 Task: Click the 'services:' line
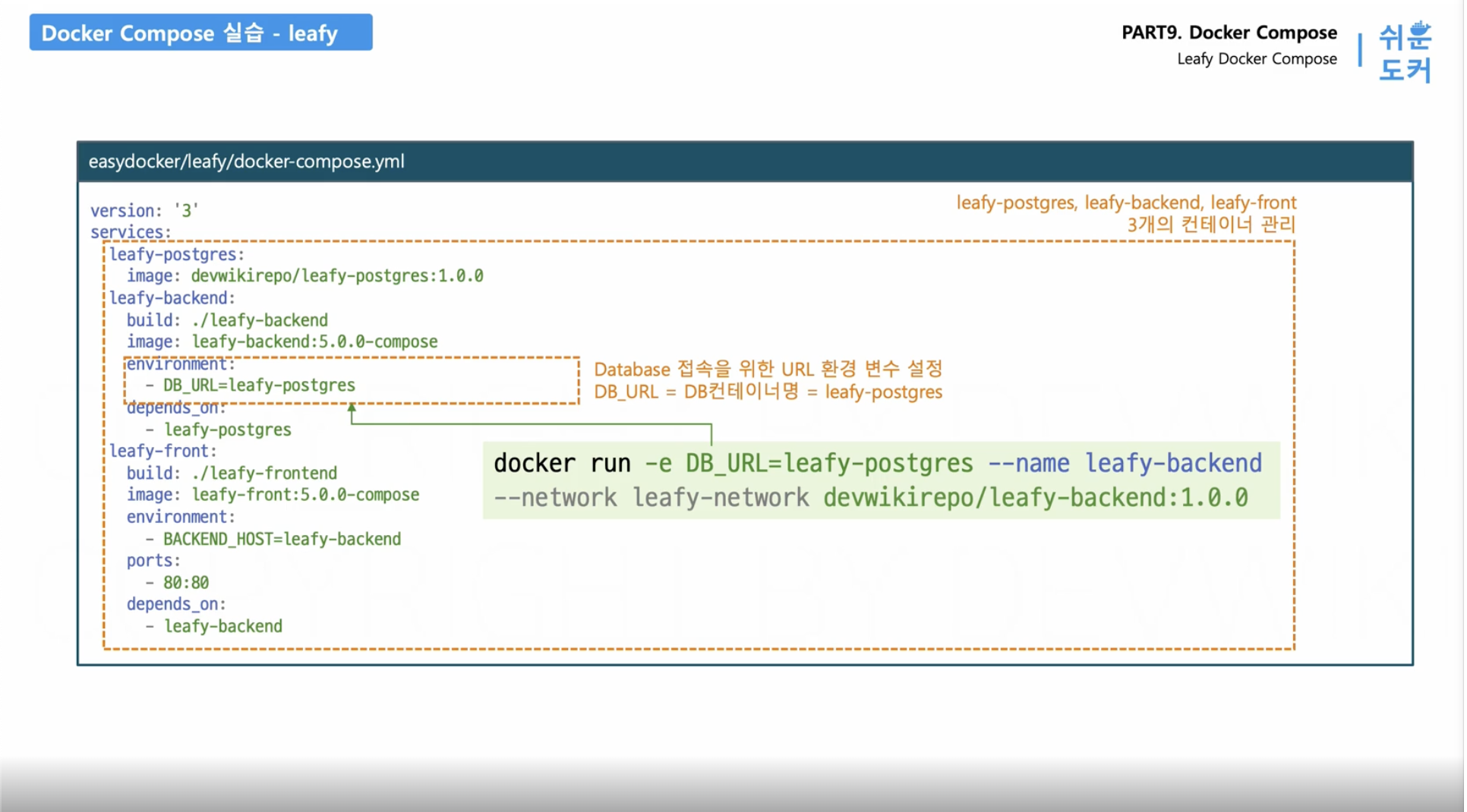point(131,231)
